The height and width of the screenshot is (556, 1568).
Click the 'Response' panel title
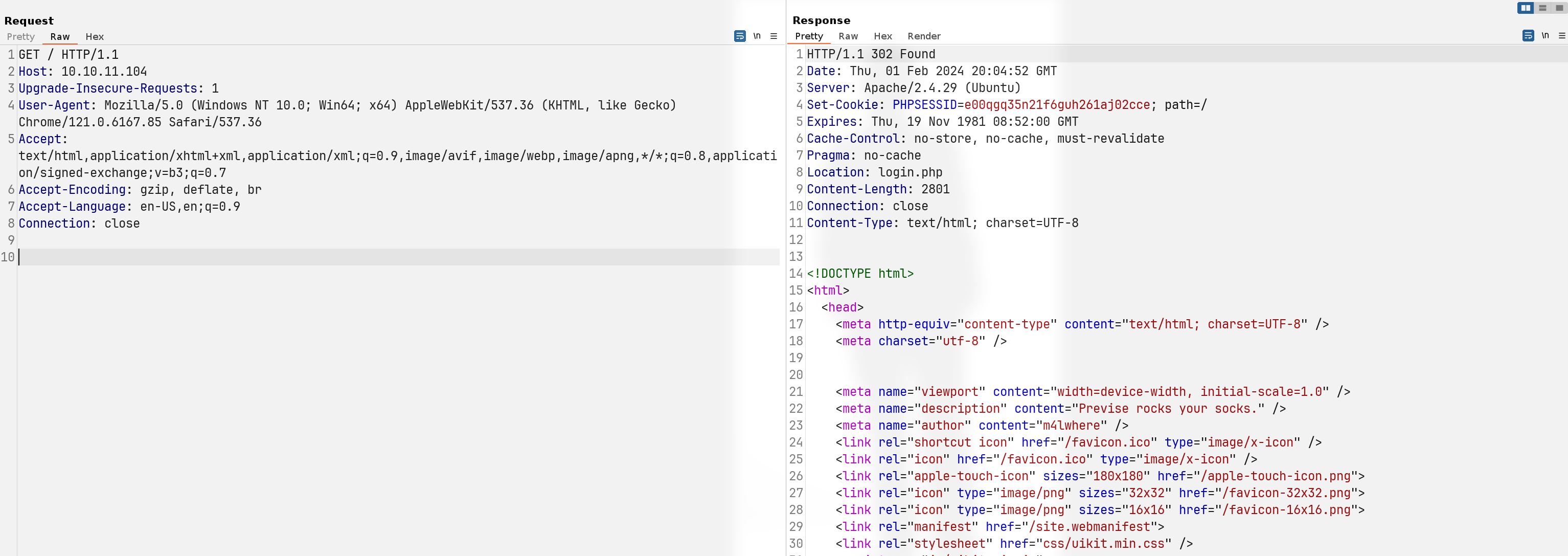821,20
